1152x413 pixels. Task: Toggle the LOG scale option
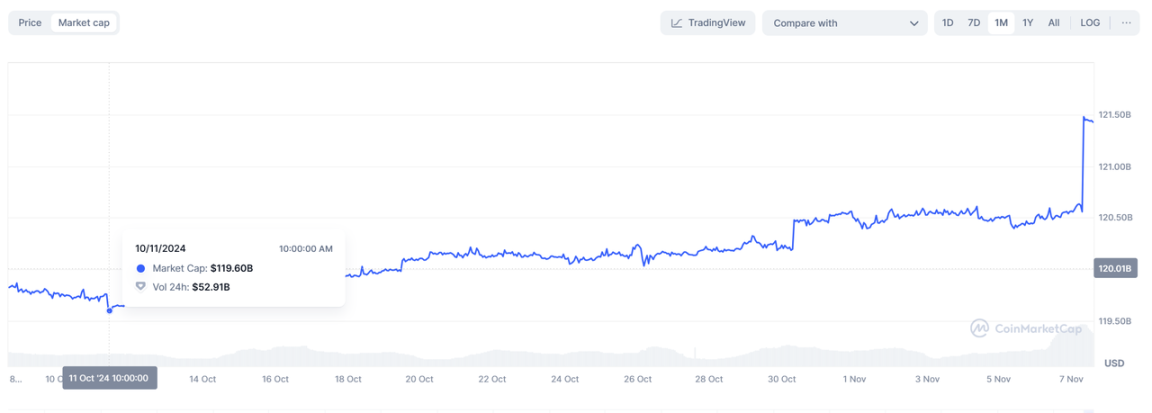pos(1090,23)
